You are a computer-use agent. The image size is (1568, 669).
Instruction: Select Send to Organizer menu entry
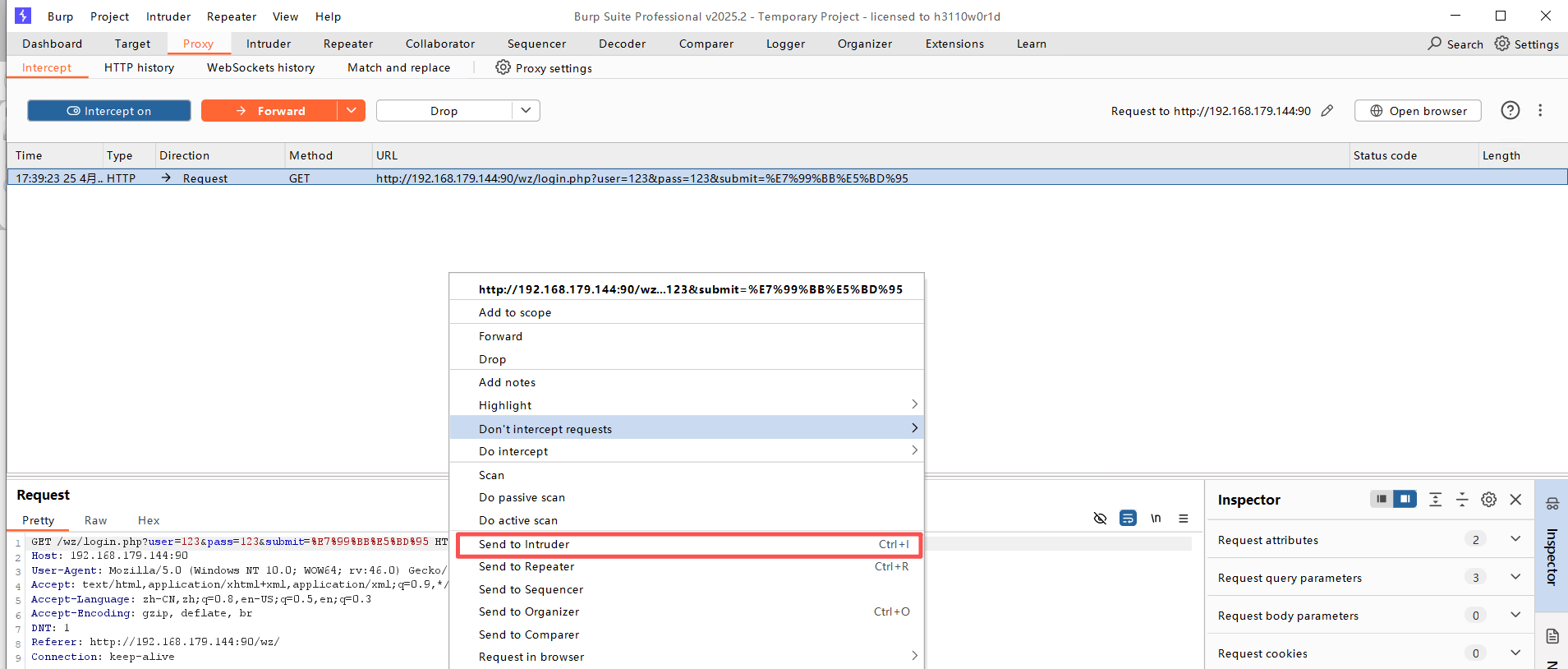tap(687, 611)
